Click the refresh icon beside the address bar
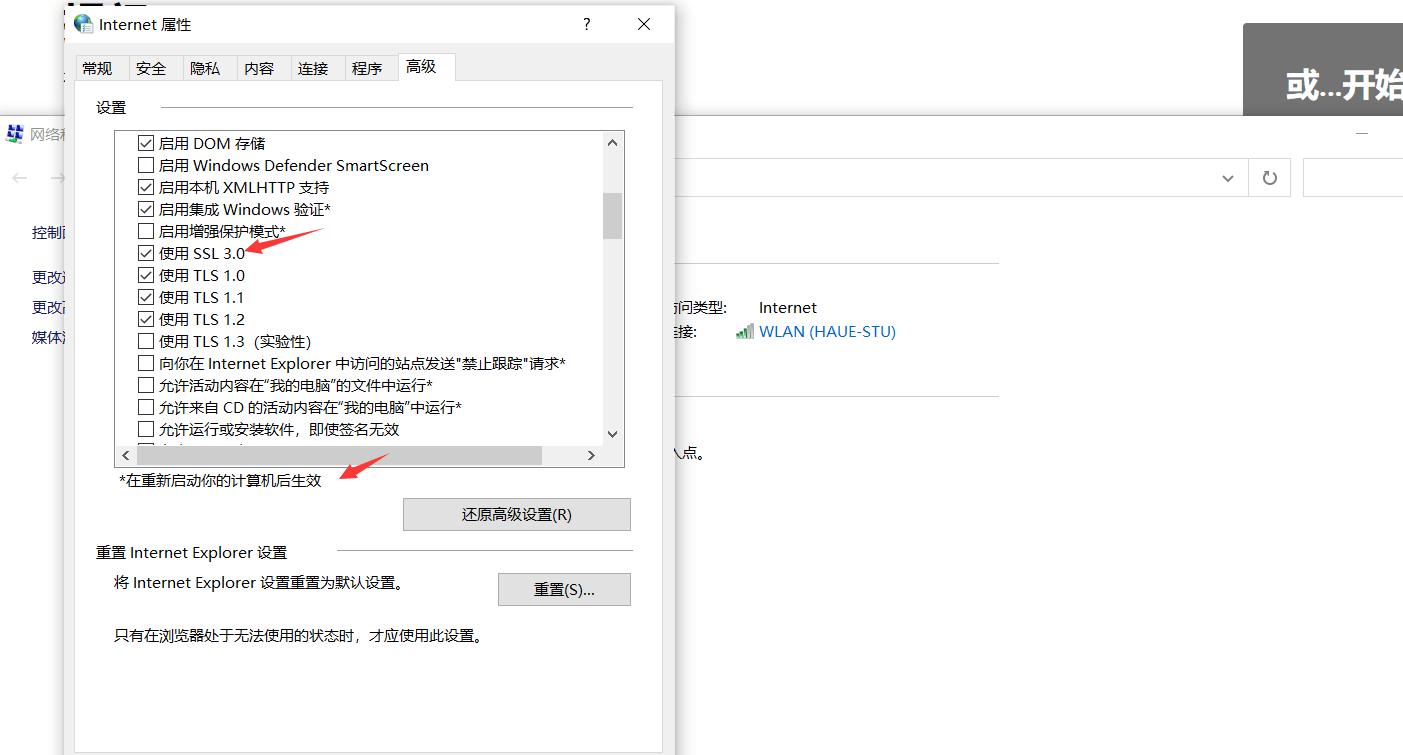Image resolution: width=1403 pixels, height=755 pixels. pos(1269,177)
